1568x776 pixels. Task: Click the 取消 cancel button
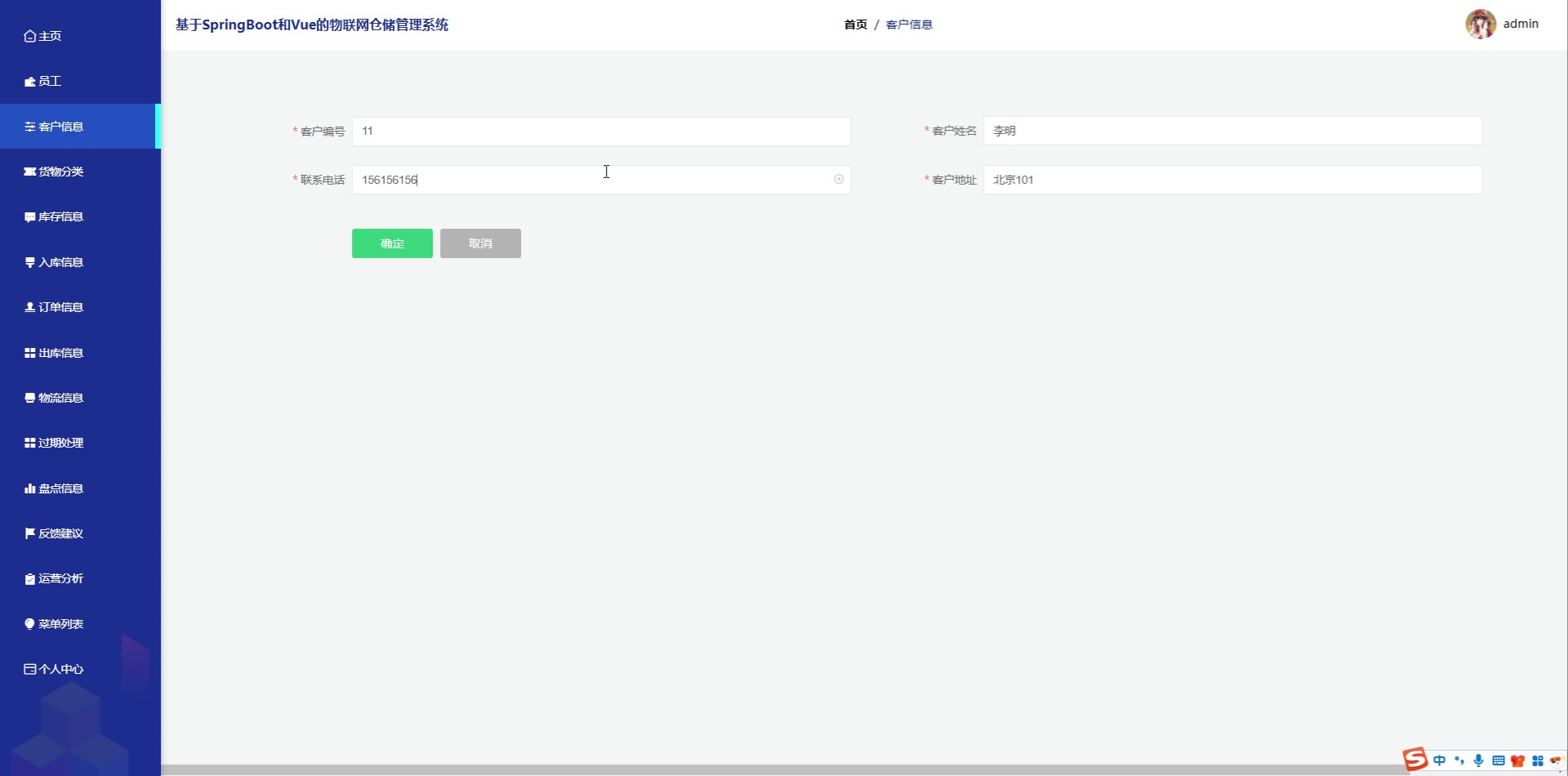click(480, 243)
